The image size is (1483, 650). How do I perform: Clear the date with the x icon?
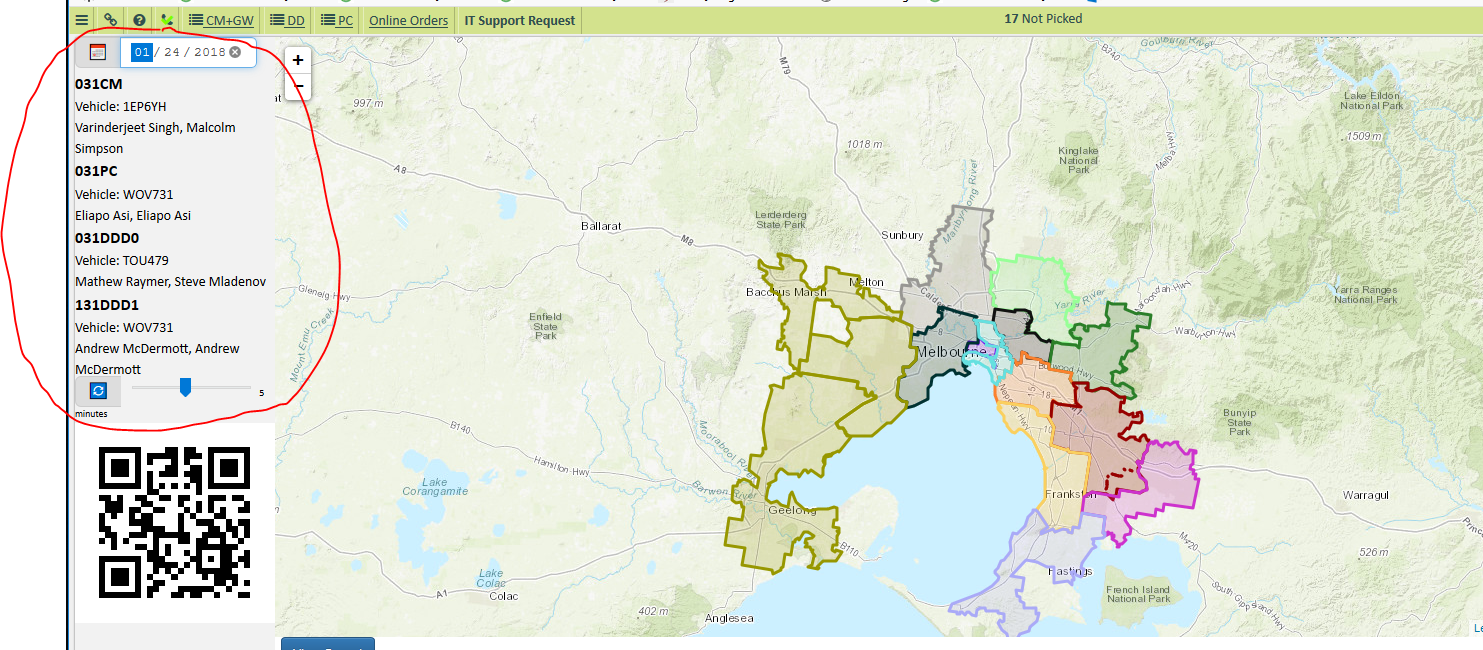click(x=235, y=52)
